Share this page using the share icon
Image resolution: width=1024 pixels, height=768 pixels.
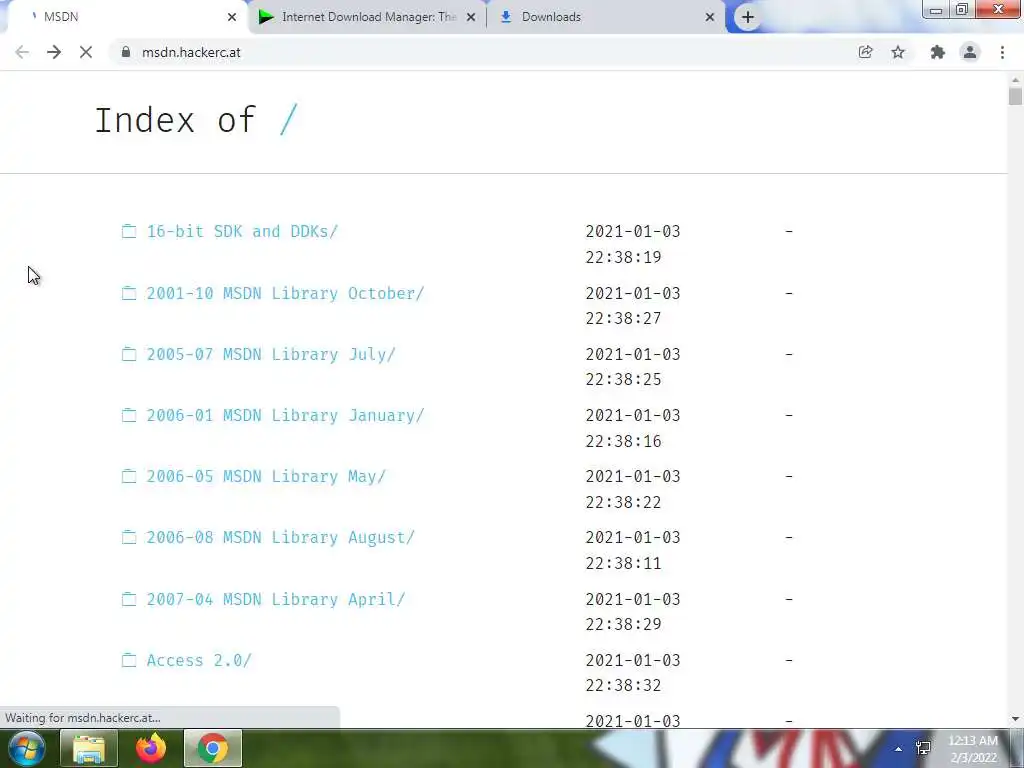[x=865, y=52]
